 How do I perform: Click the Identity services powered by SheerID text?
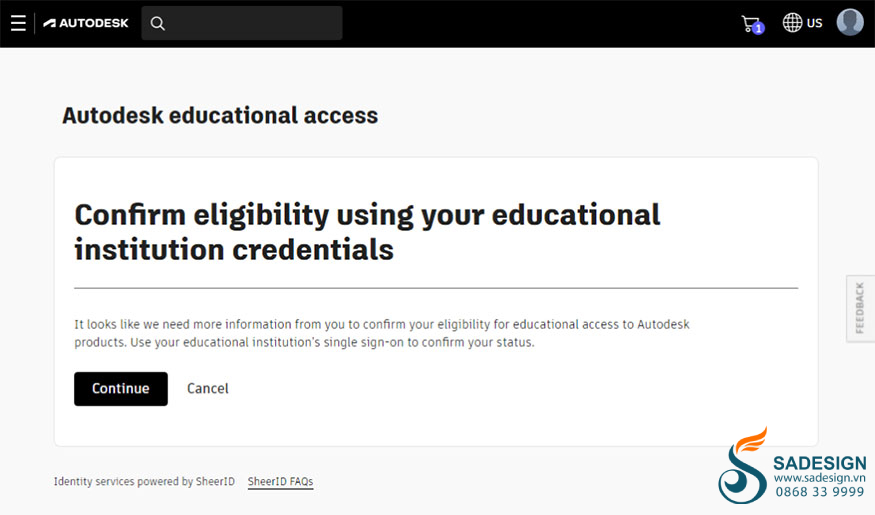coord(144,482)
